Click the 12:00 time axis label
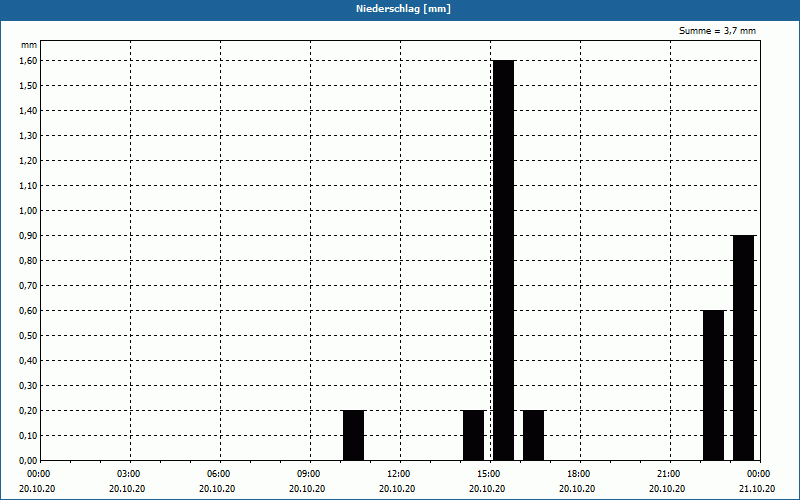 (x=398, y=474)
